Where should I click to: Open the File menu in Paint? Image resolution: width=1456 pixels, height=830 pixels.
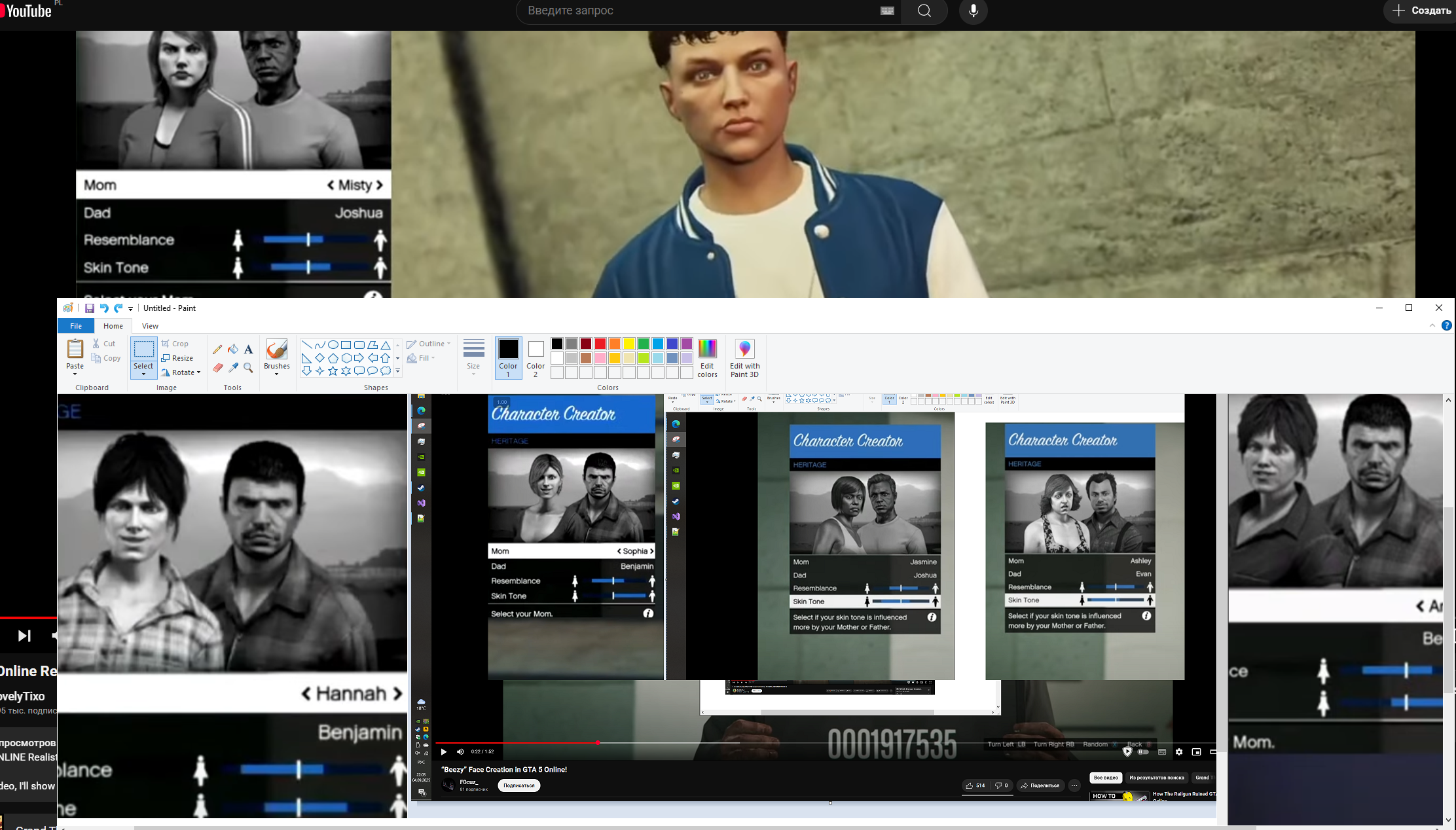coord(76,326)
